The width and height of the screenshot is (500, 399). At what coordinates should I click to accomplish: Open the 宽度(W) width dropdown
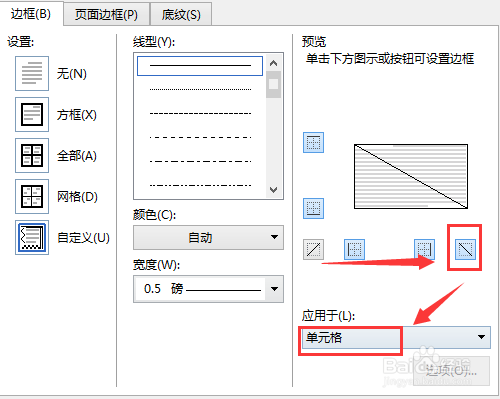tap(208, 289)
